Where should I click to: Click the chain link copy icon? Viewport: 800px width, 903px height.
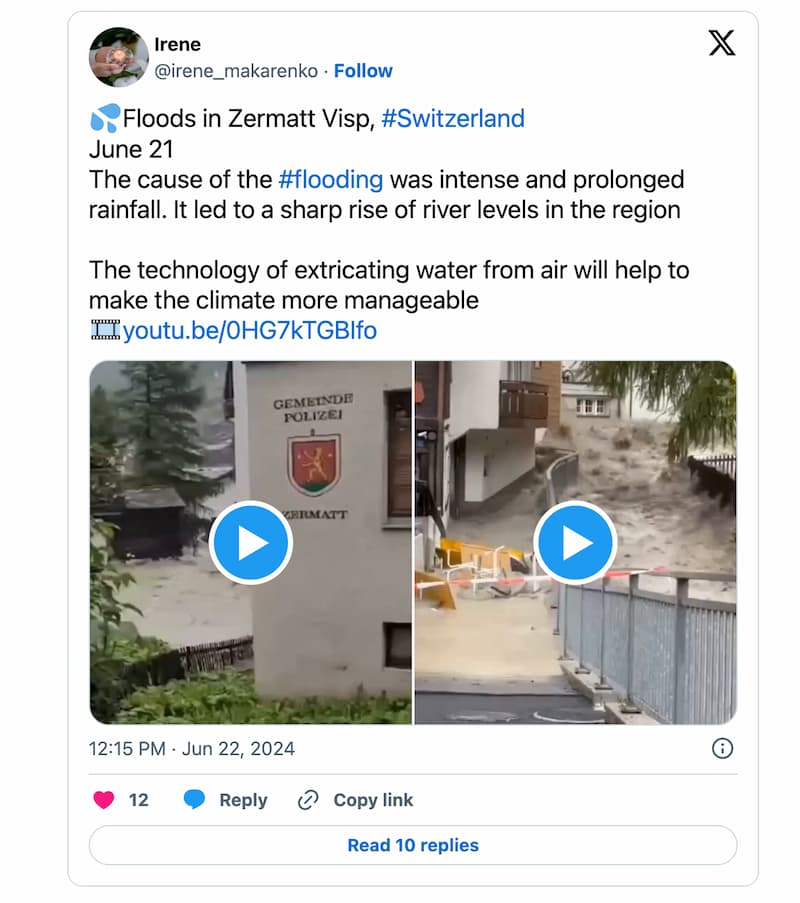click(x=308, y=800)
